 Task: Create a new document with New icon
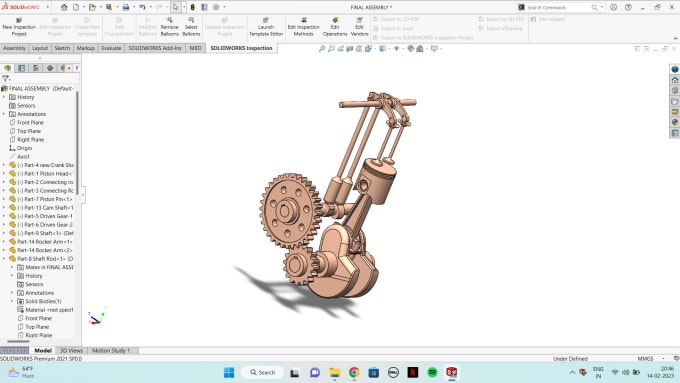76,7
